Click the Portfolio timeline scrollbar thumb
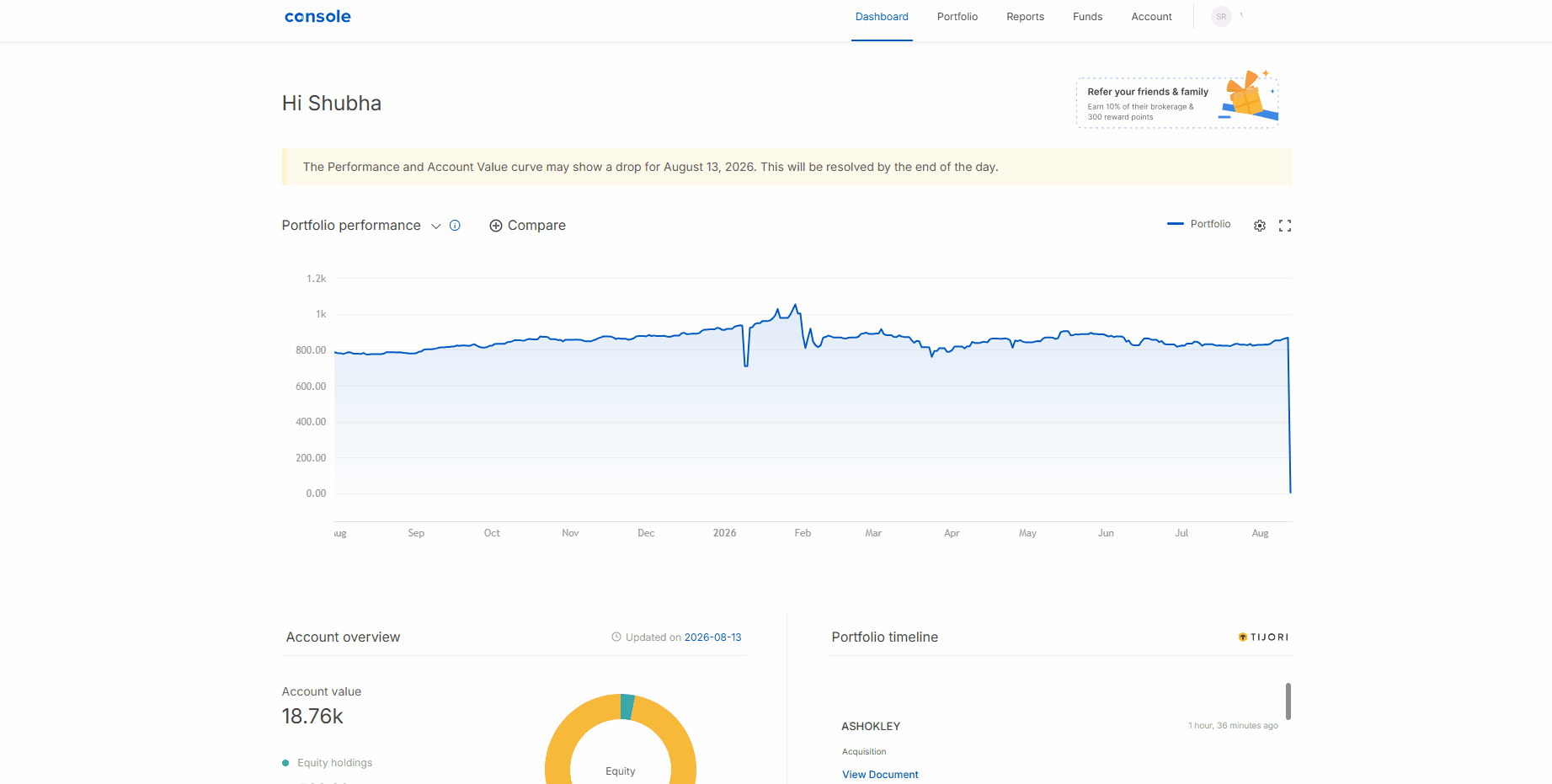Screen dimensions: 1552x784 point(1288,701)
